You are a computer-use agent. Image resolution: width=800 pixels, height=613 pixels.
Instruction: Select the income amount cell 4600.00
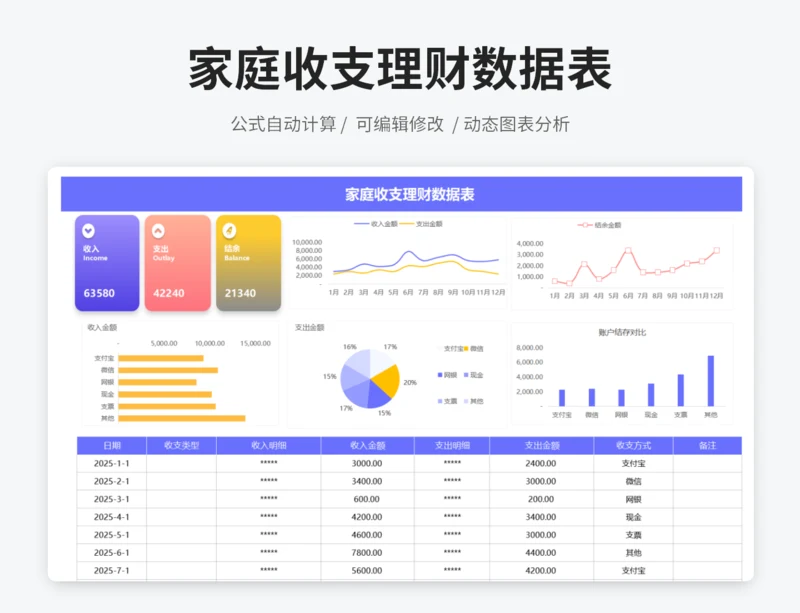(x=367, y=535)
